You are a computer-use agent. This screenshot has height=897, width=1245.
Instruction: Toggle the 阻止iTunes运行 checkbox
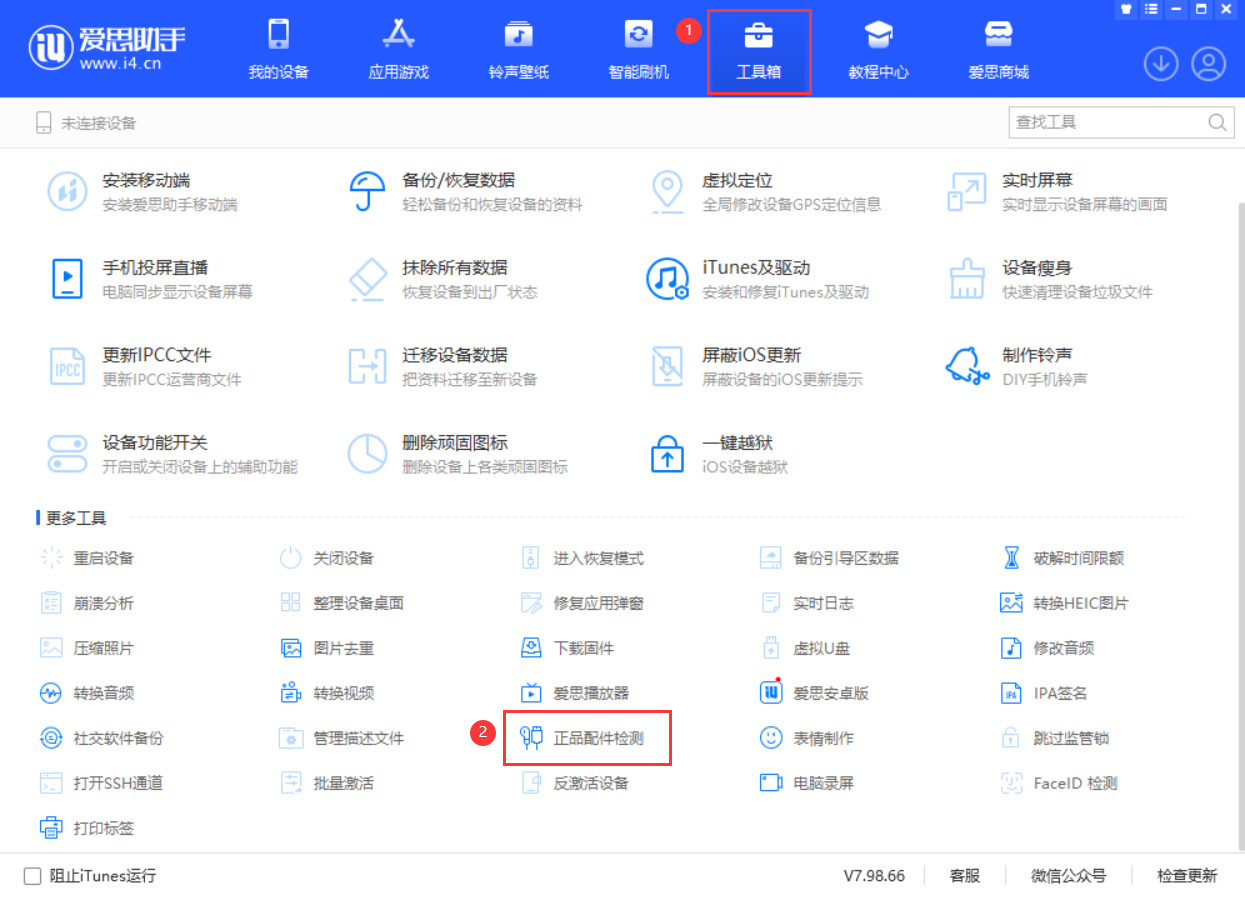pos(33,876)
